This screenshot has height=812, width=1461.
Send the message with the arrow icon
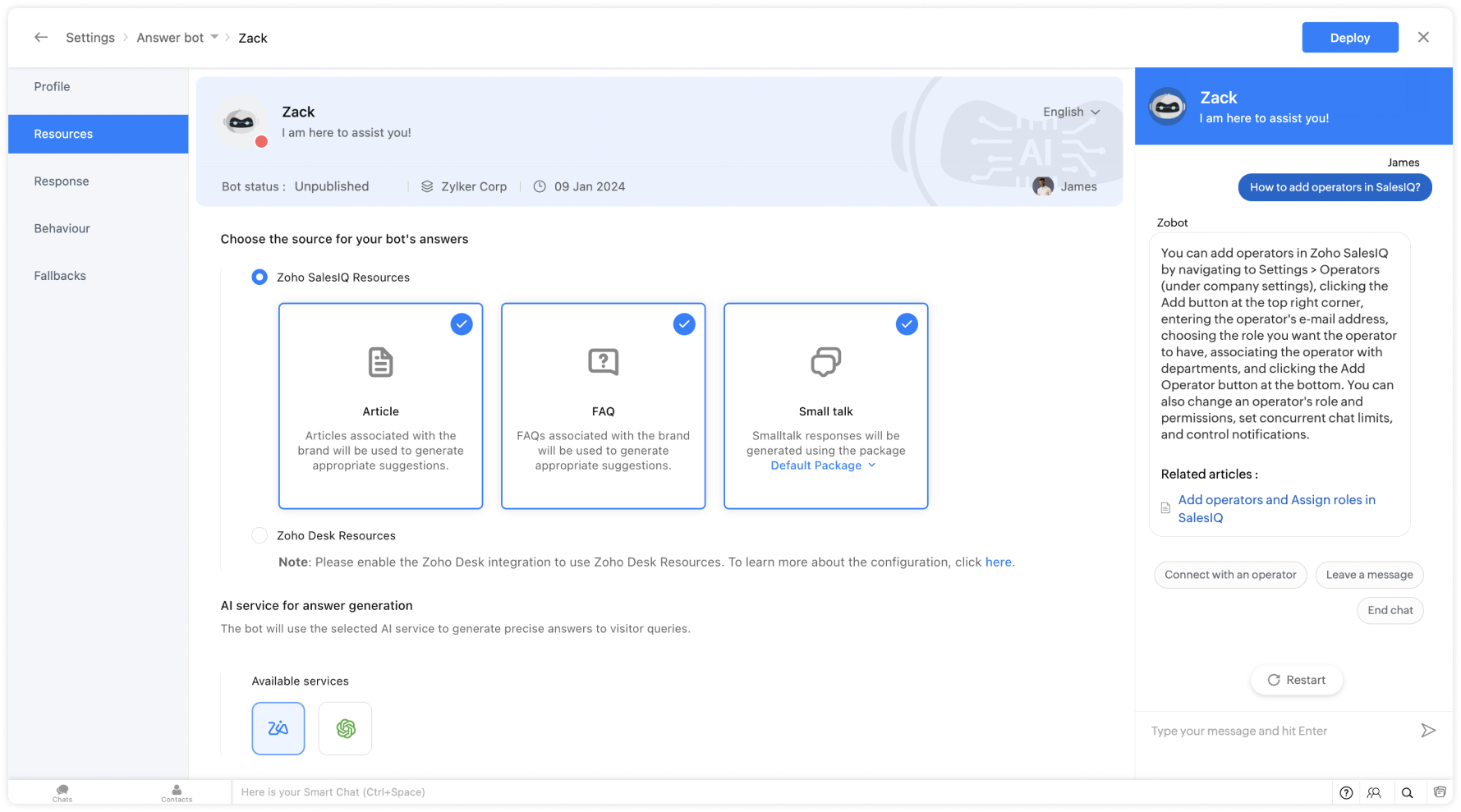pos(1428,731)
